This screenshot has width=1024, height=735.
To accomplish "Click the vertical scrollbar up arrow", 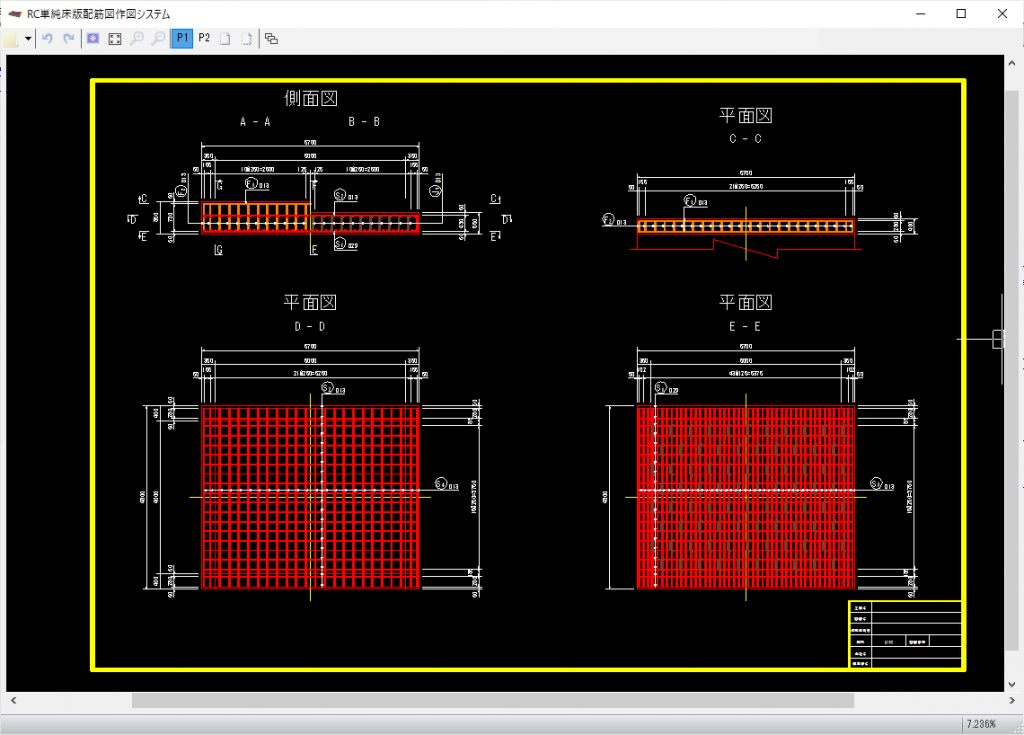I will (x=1012, y=63).
